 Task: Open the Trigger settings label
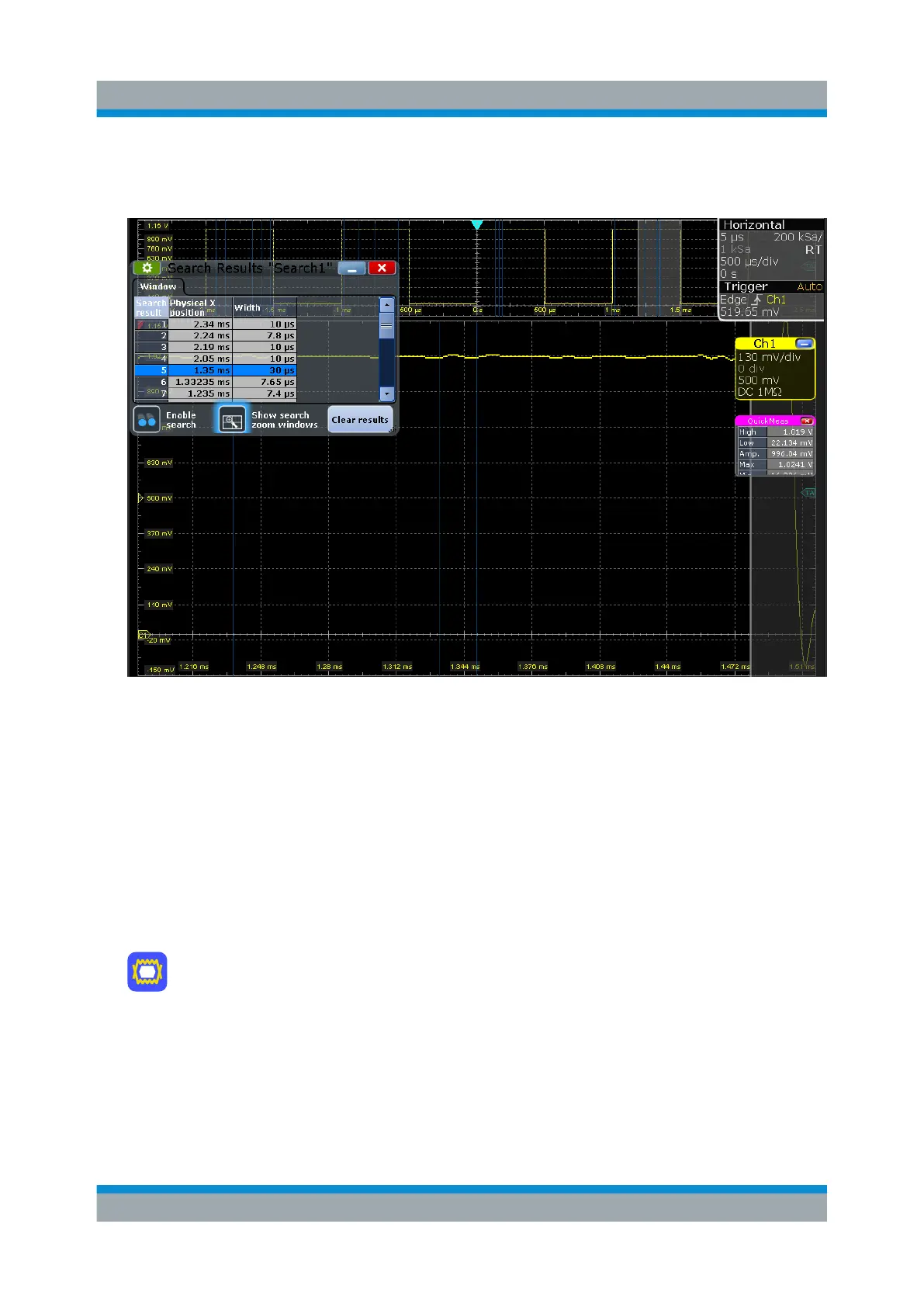pyautogui.click(x=746, y=286)
